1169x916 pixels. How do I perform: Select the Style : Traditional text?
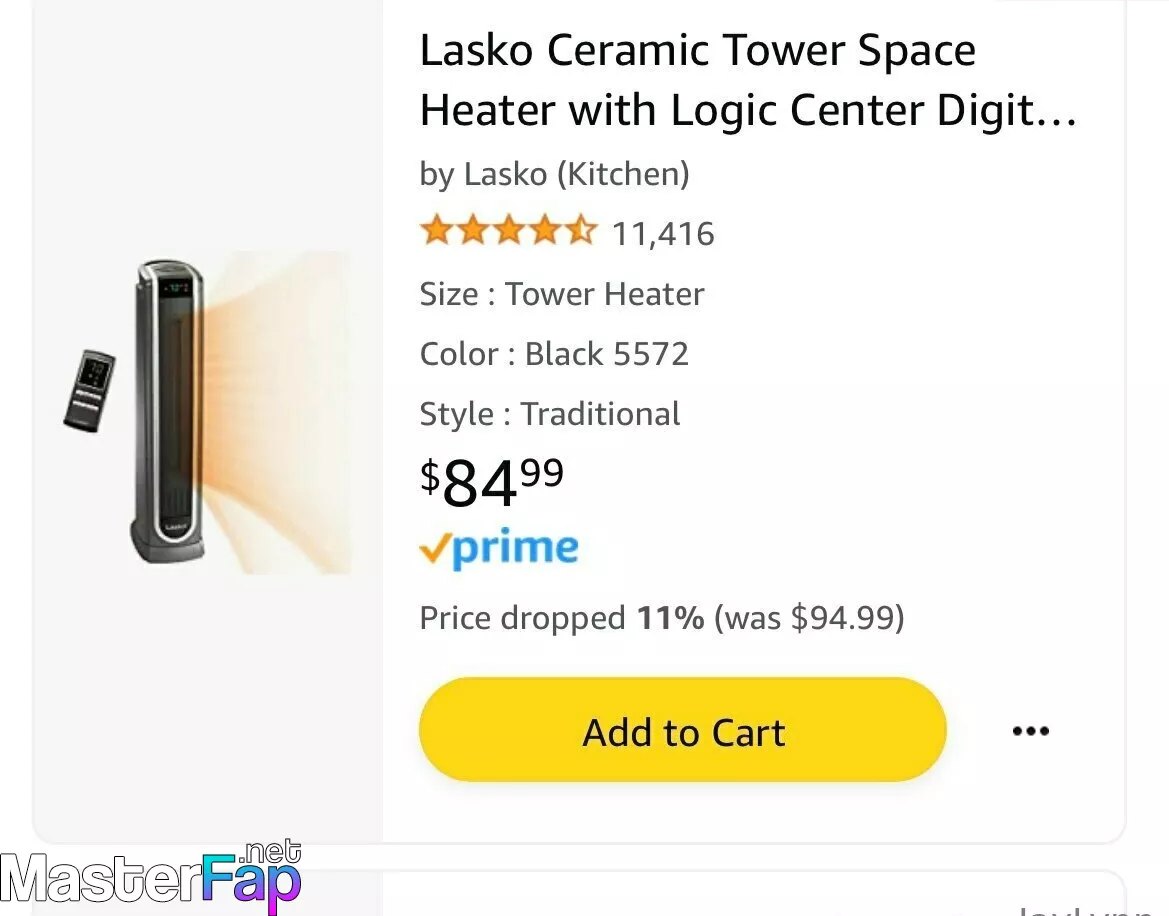pyautogui.click(x=549, y=414)
